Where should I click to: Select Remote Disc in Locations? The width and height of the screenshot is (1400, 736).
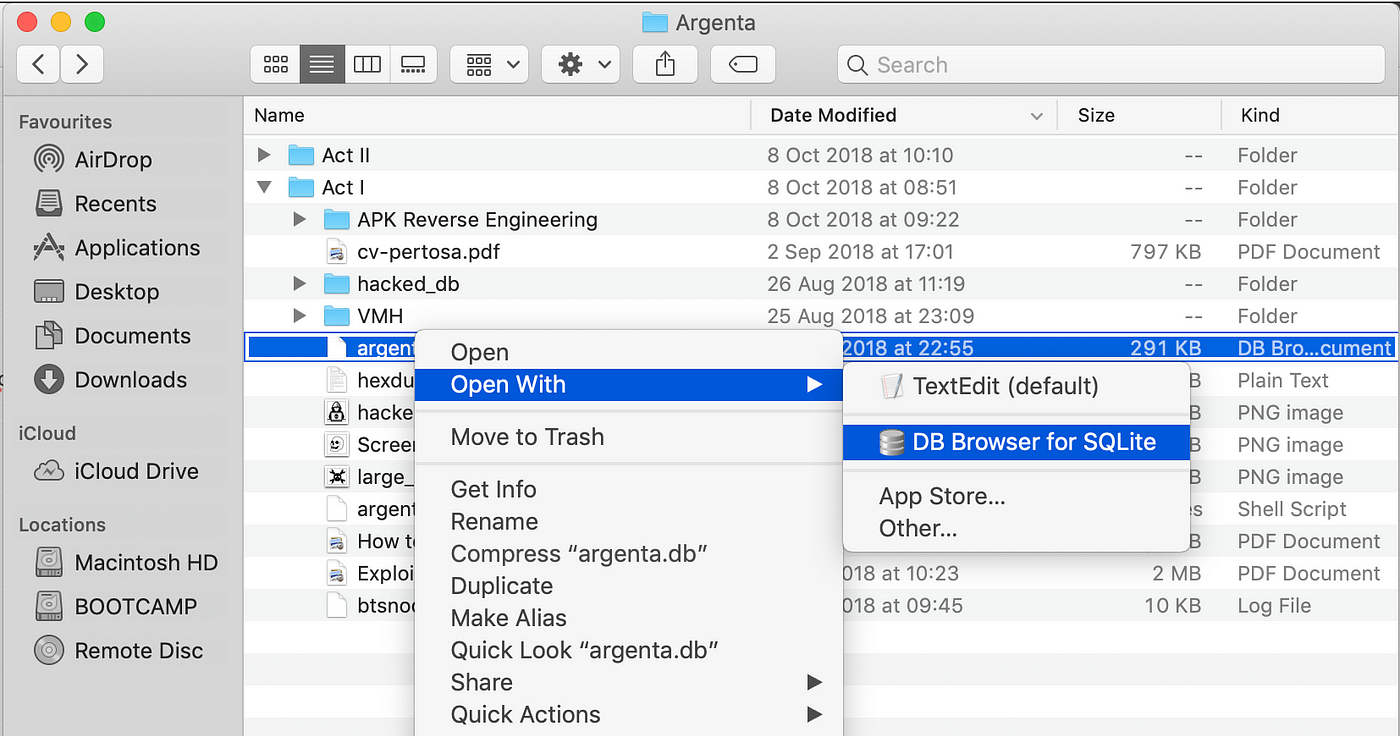click(x=118, y=651)
